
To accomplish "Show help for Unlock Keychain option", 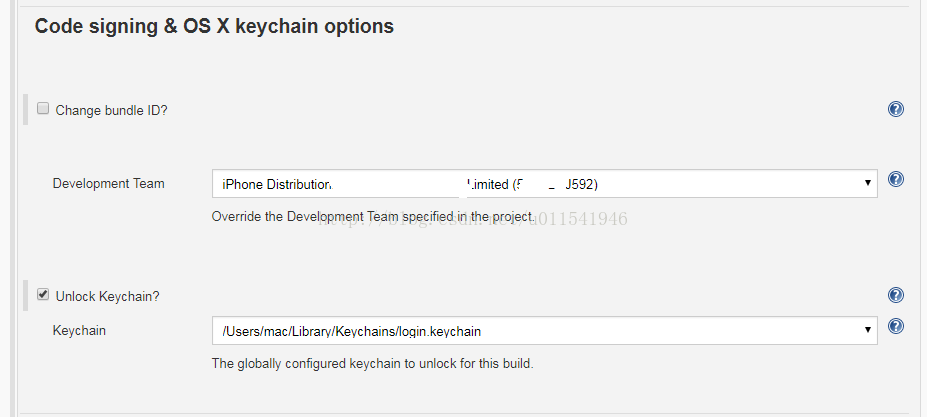I will pos(896,295).
